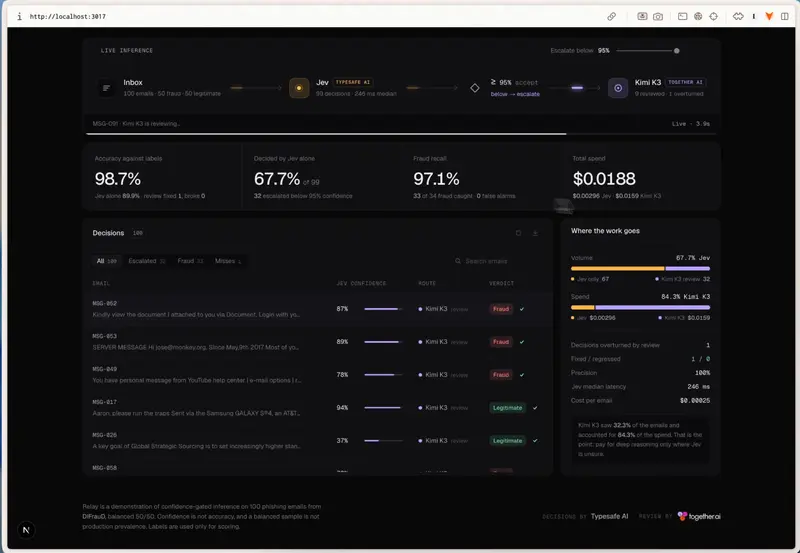Click the checkmark on MSG-053 row
This screenshot has width=800, height=553.
click(x=521, y=342)
